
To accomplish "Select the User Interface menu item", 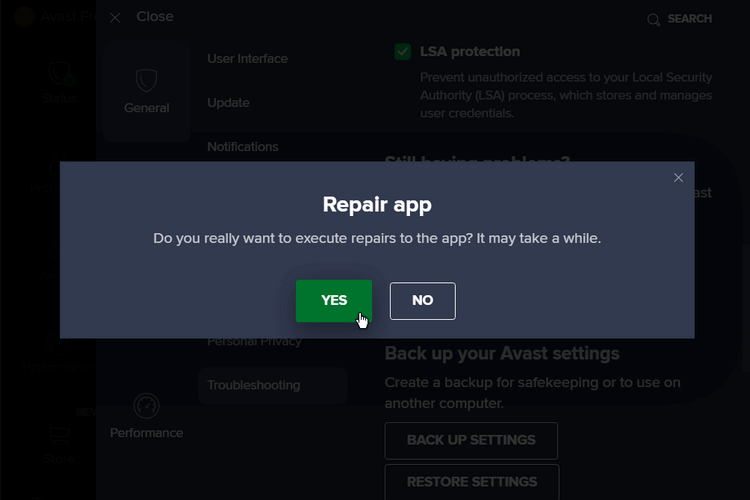I will click(247, 58).
